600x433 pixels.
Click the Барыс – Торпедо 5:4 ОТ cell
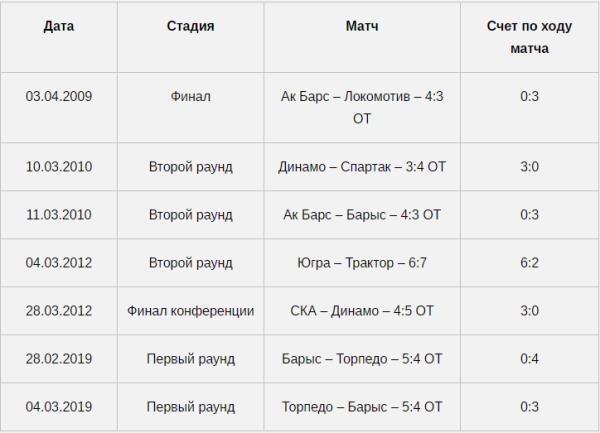point(362,359)
